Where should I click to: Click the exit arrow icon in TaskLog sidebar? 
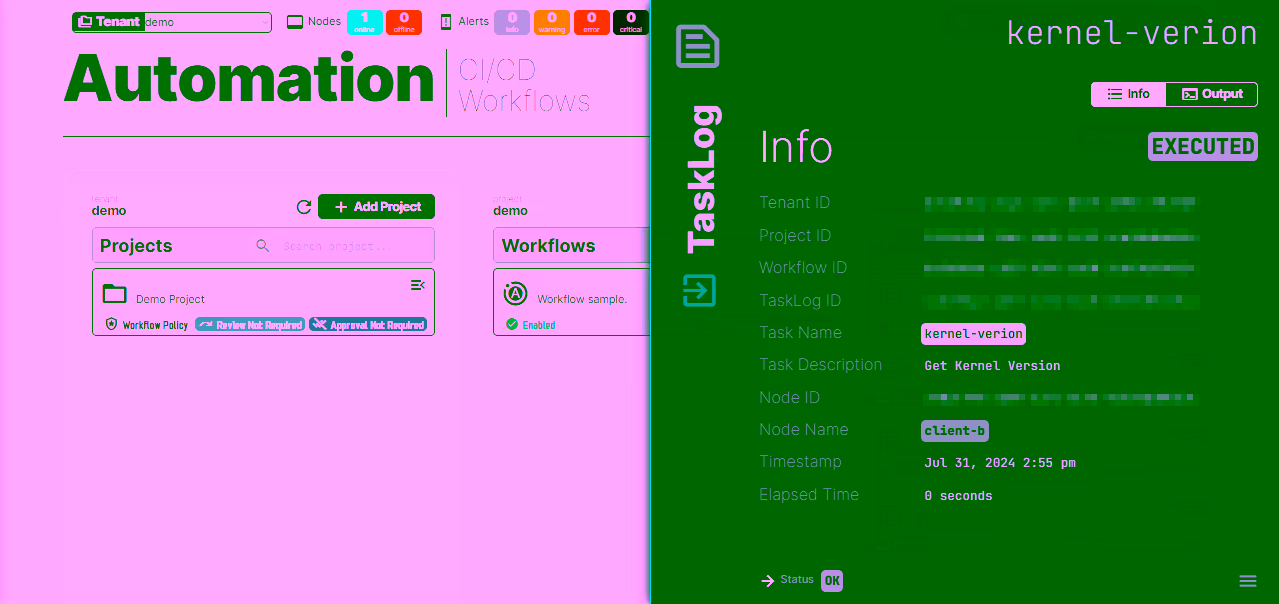click(x=698, y=290)
